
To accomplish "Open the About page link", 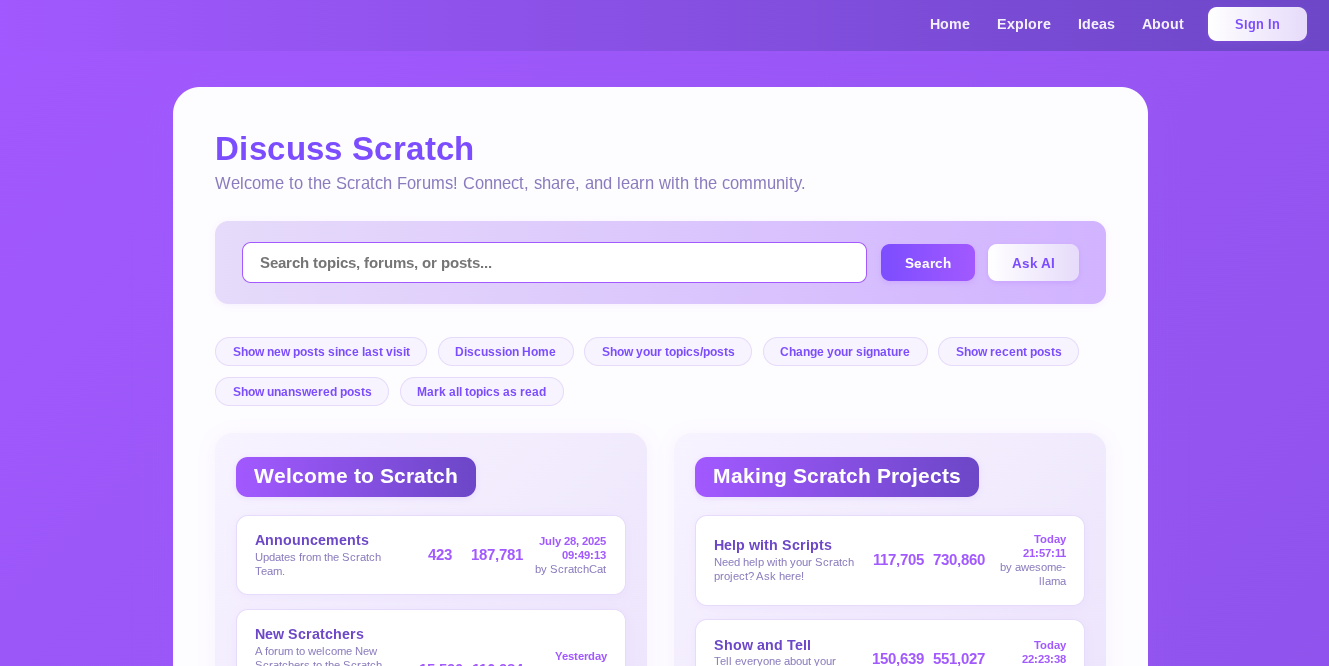I will click(1162, 24).
